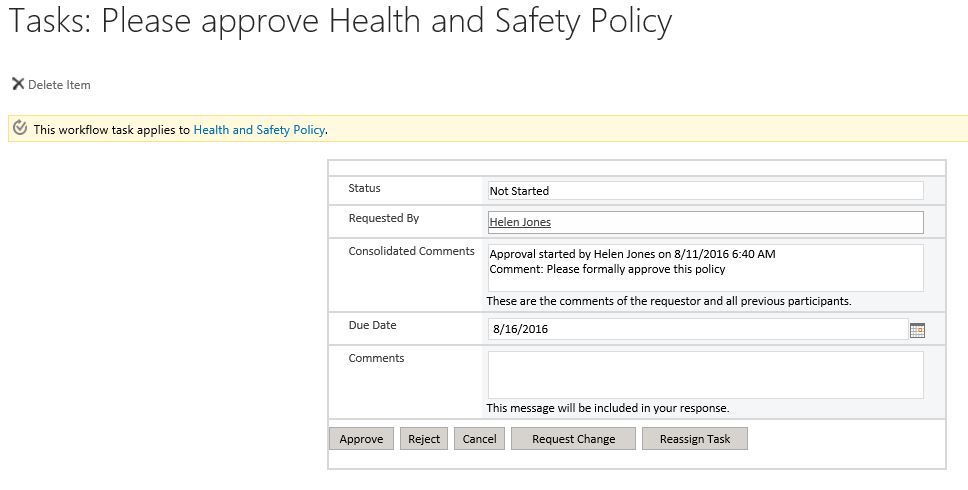The image size is (968, 490).
Task: Open the Helen Jones user link
Action: (x=520, y=222)
